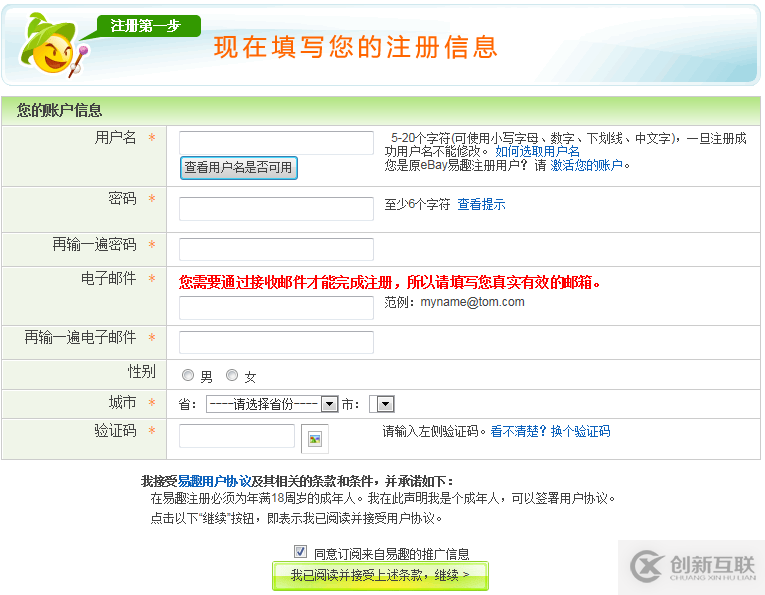
Task: Focus the 验证码 input field
Action: point(237,436)
